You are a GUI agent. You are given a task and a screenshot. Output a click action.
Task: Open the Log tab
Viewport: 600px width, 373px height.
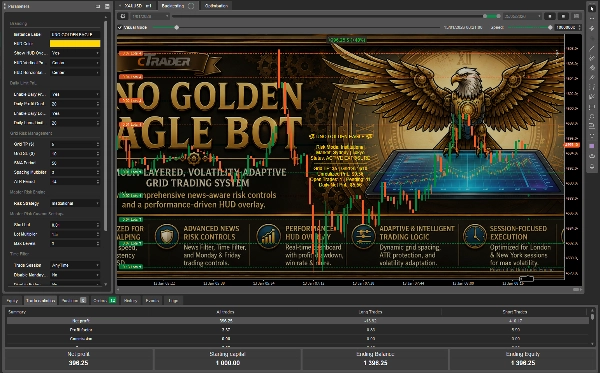[x=173, y=300]
